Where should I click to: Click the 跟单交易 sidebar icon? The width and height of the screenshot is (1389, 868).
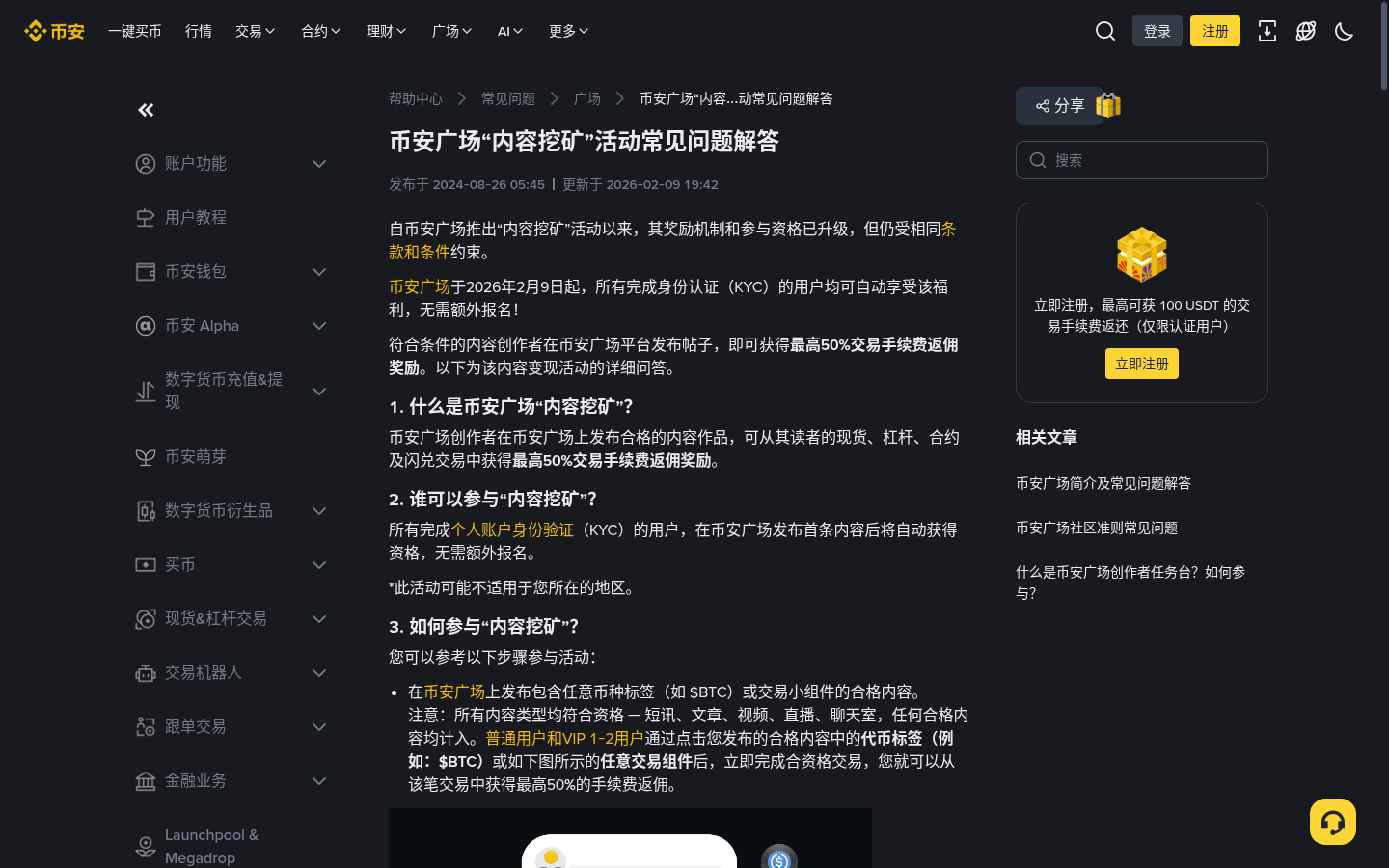pyautogui.click(x=146, y=727)
